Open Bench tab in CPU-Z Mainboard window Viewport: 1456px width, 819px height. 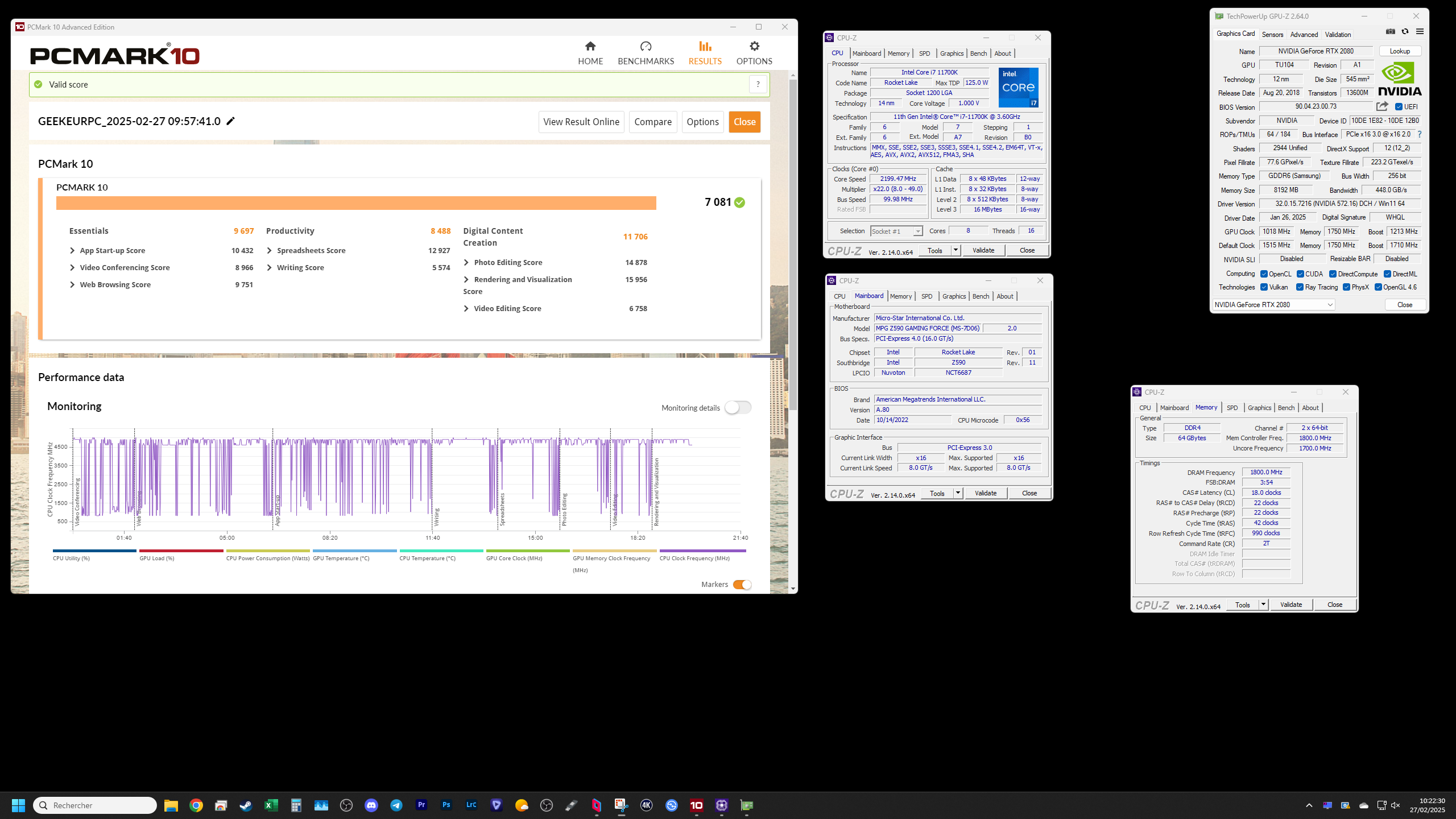pyautogui.click(x=981, y=296)
